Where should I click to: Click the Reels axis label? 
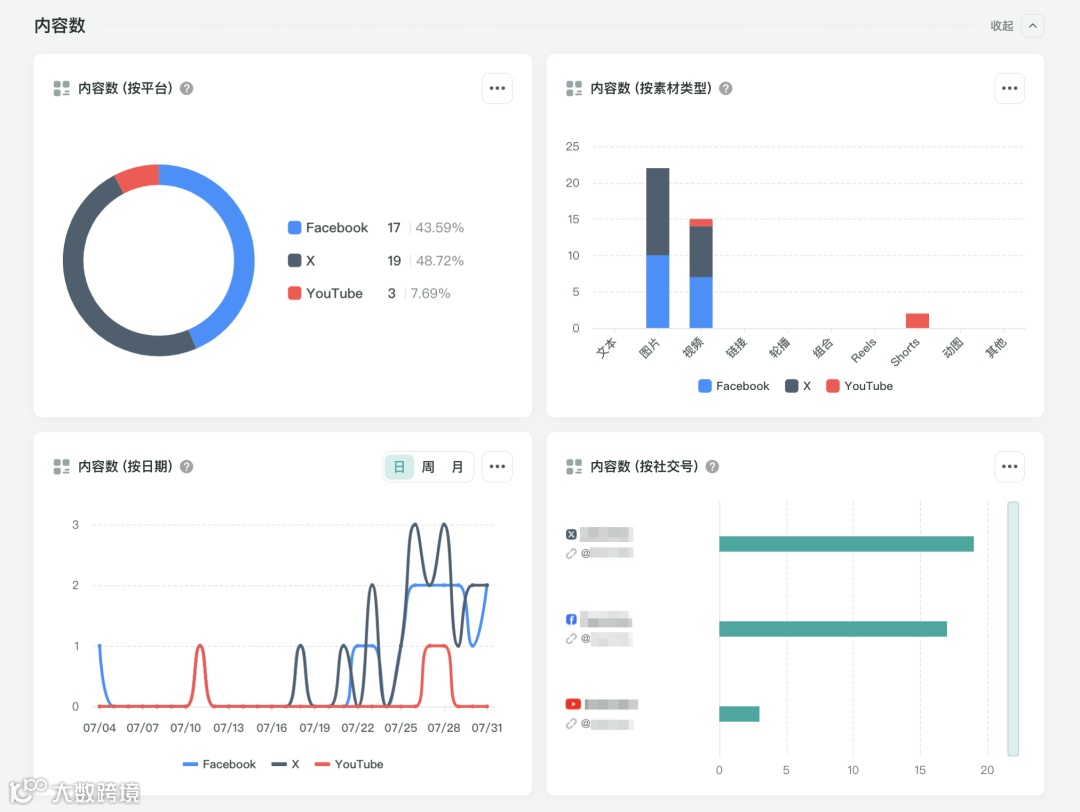pos(864,351)
